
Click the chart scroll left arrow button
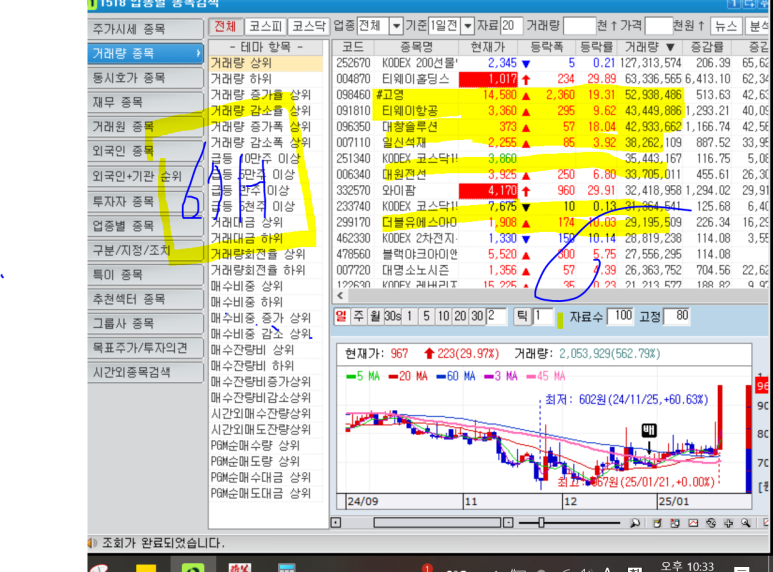coord(336,523)
